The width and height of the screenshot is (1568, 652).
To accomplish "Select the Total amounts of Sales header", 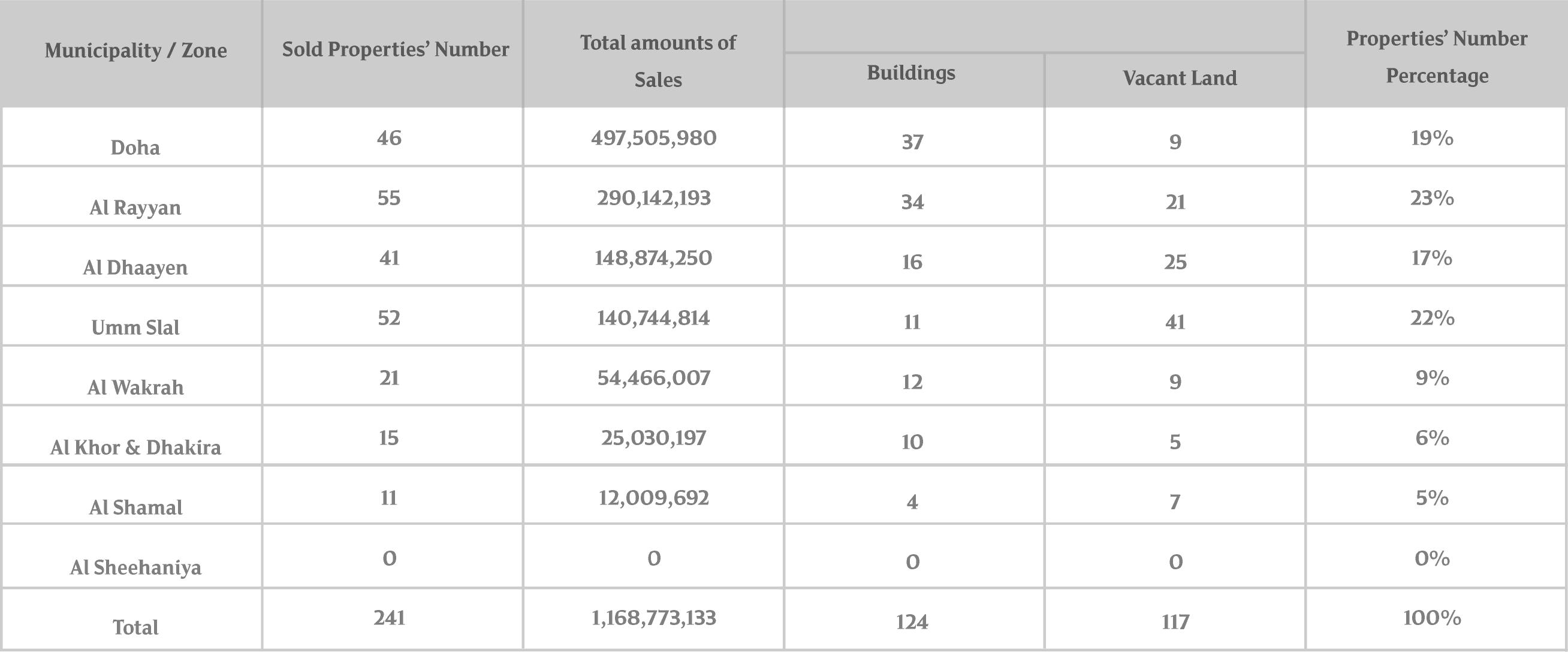I will point(658,61).
